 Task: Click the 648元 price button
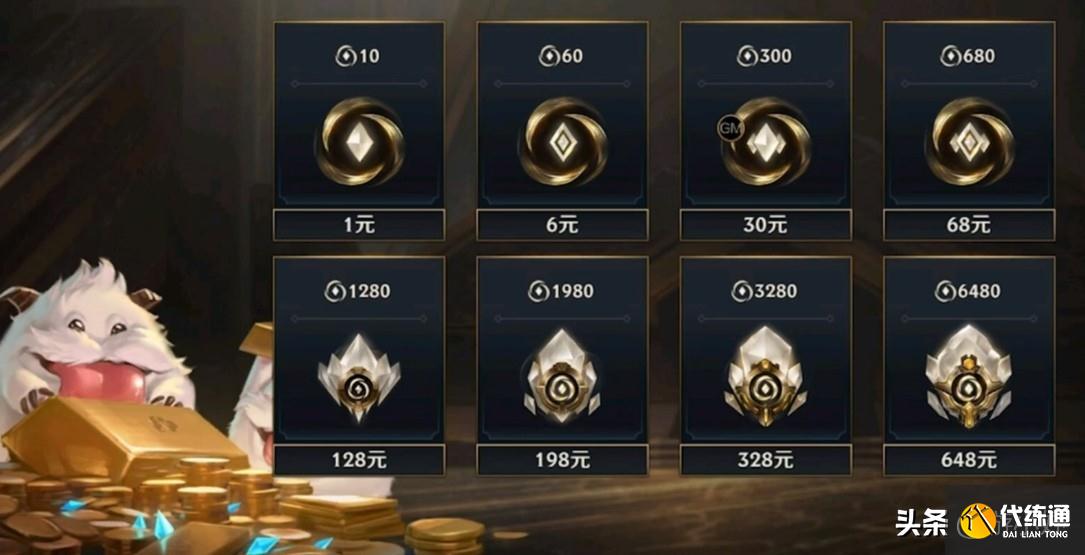pos(969,460)
